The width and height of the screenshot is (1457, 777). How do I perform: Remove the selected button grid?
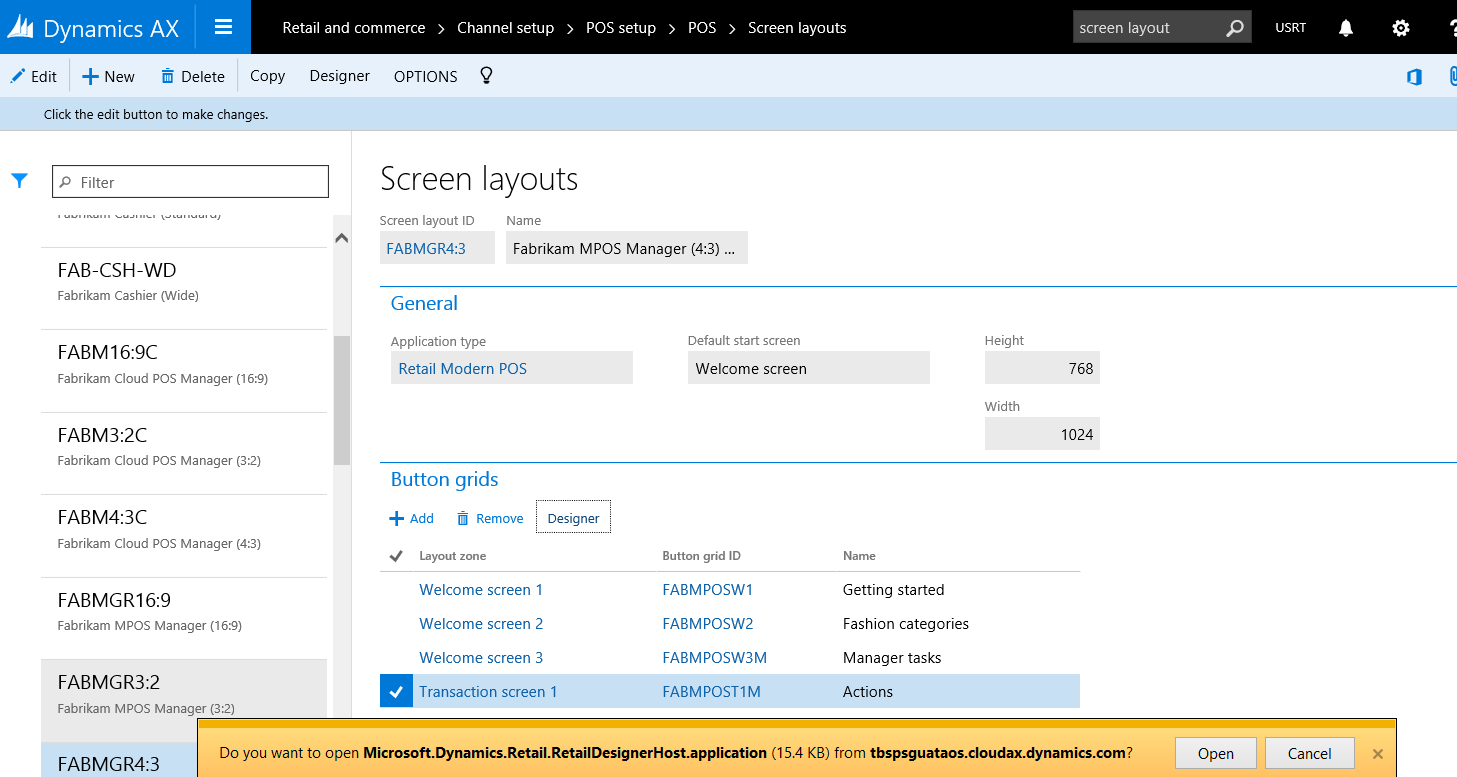[490, 518]
